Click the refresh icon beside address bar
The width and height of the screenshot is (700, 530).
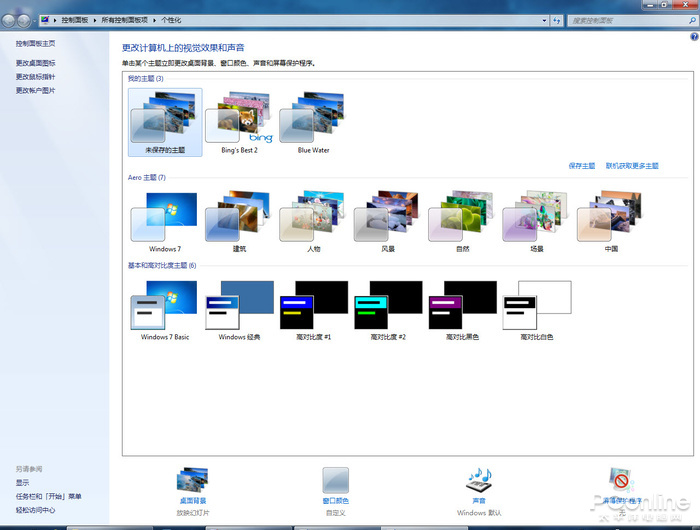pyautogui.click(x=556, y=20)
